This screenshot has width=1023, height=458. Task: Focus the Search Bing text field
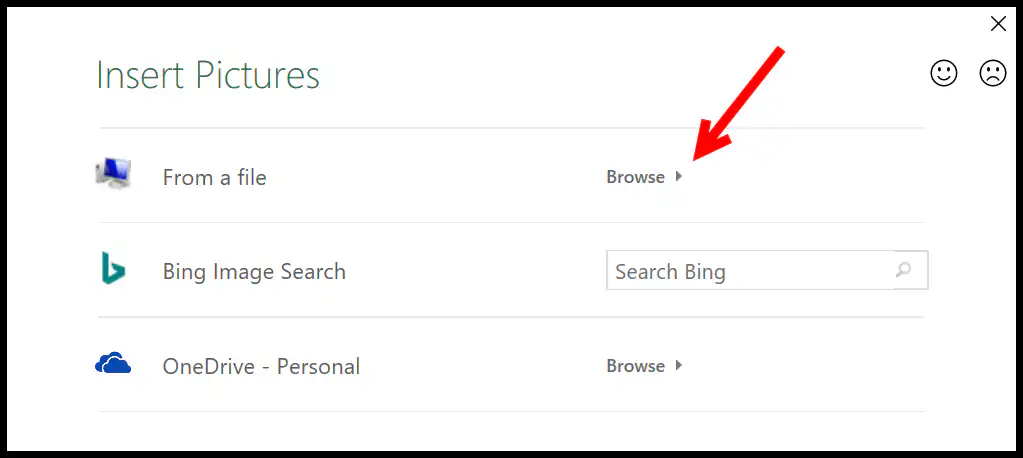[767, 270]
